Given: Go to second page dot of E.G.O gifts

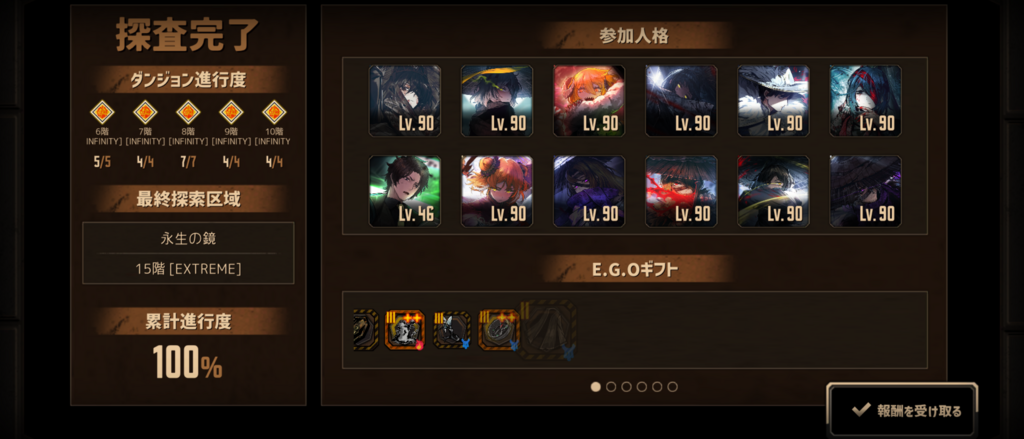Looking at the screenshot, I should [611, 387].
